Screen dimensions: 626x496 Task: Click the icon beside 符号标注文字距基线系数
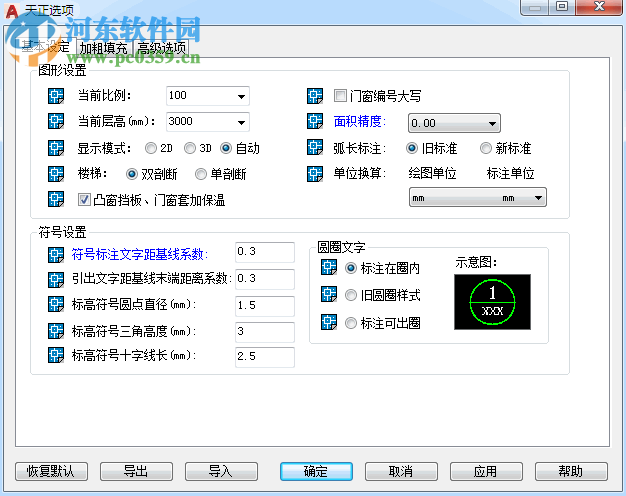click(x=56, y=254)
